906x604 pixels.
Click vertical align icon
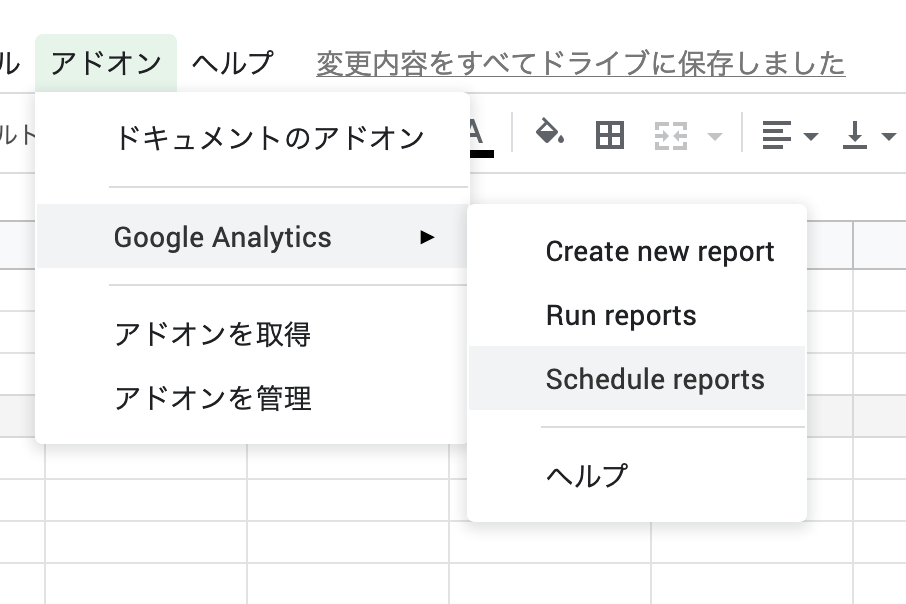(855, 135)
